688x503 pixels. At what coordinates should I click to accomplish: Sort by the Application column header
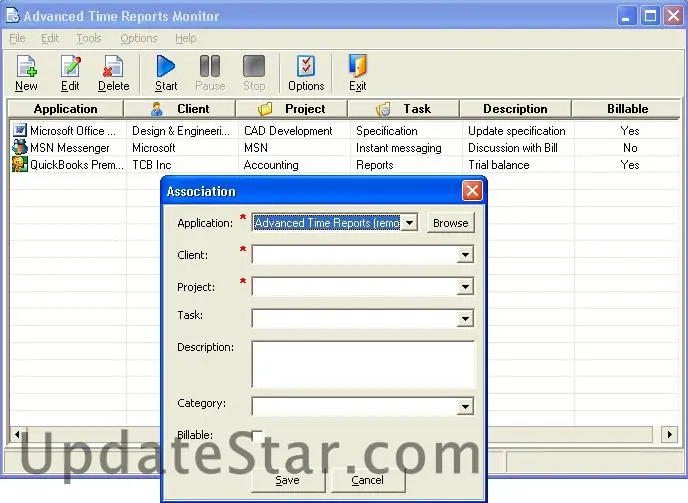(65, 109)
